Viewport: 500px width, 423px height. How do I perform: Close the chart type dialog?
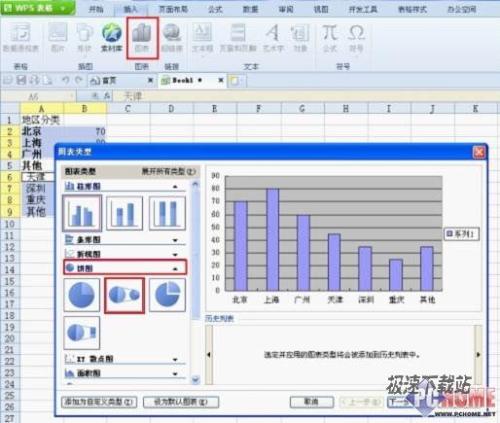479,153
